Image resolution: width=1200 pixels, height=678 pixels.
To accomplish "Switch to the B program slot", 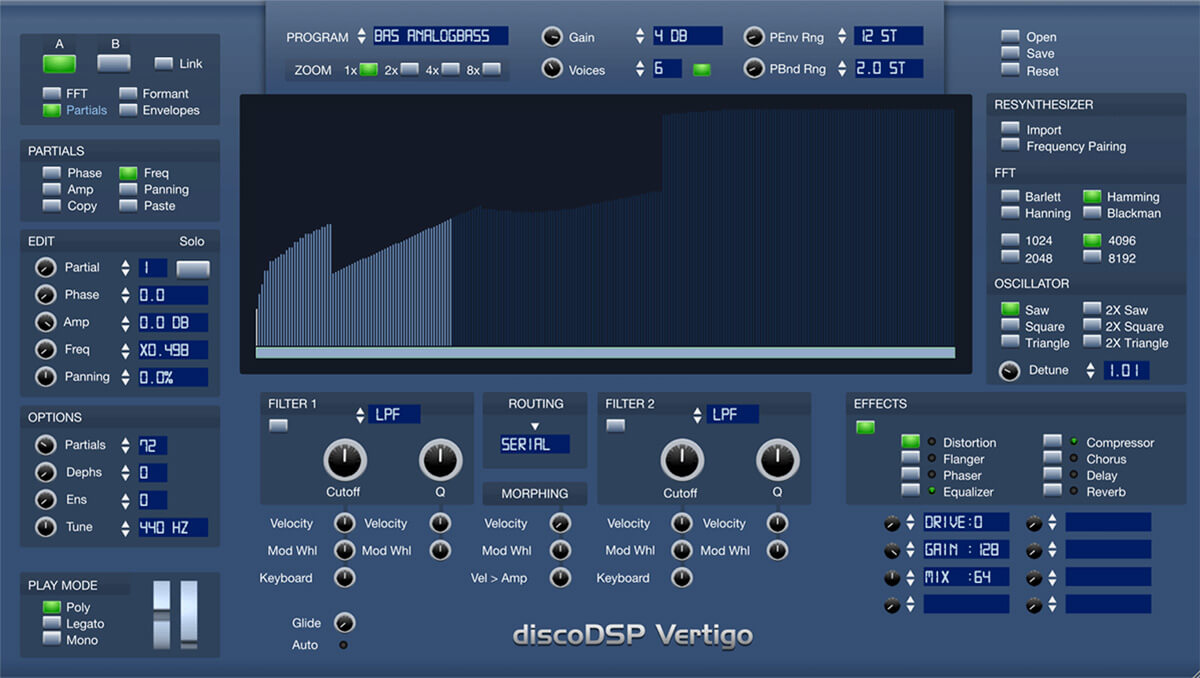I will tap(113, 61).
